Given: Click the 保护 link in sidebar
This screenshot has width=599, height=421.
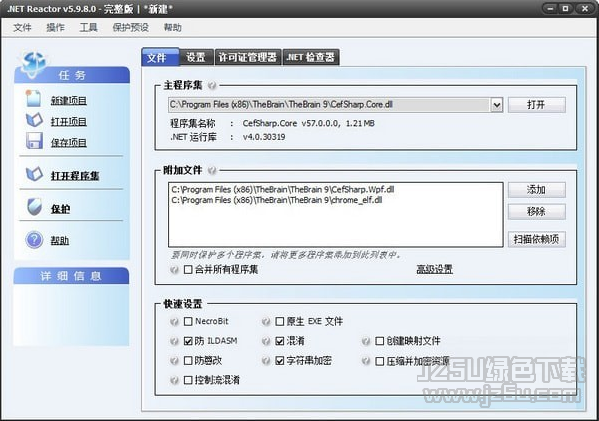Looking at the screenshot, I should [x=60, y=209].
